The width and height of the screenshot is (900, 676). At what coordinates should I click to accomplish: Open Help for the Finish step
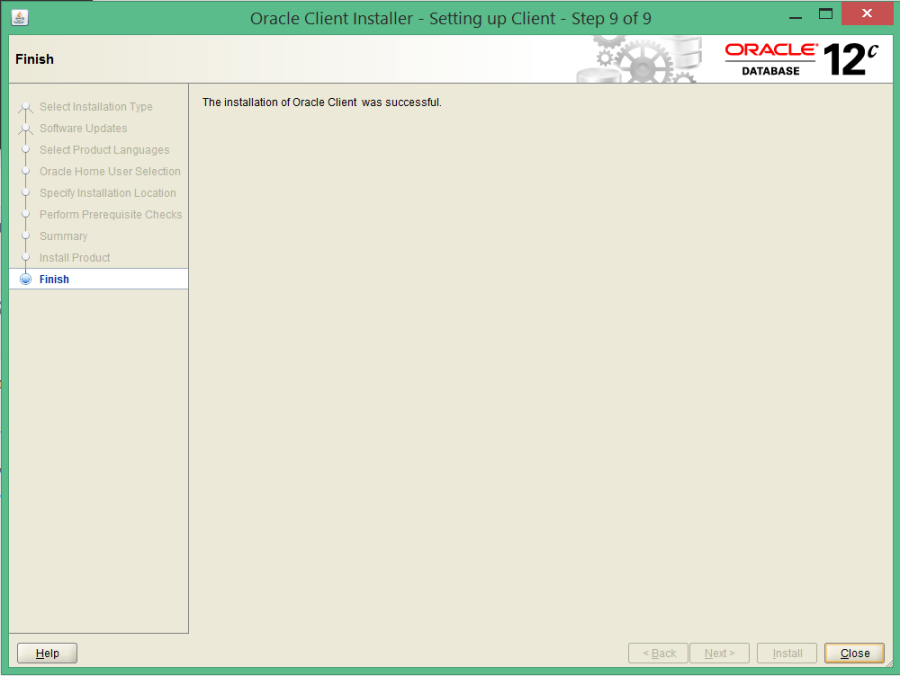[46, 652]
